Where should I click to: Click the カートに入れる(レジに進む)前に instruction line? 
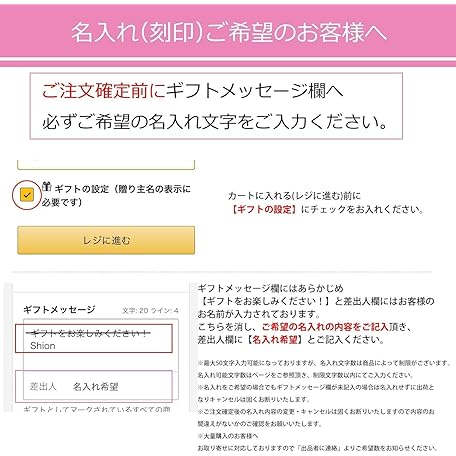(x=294, y=196)
